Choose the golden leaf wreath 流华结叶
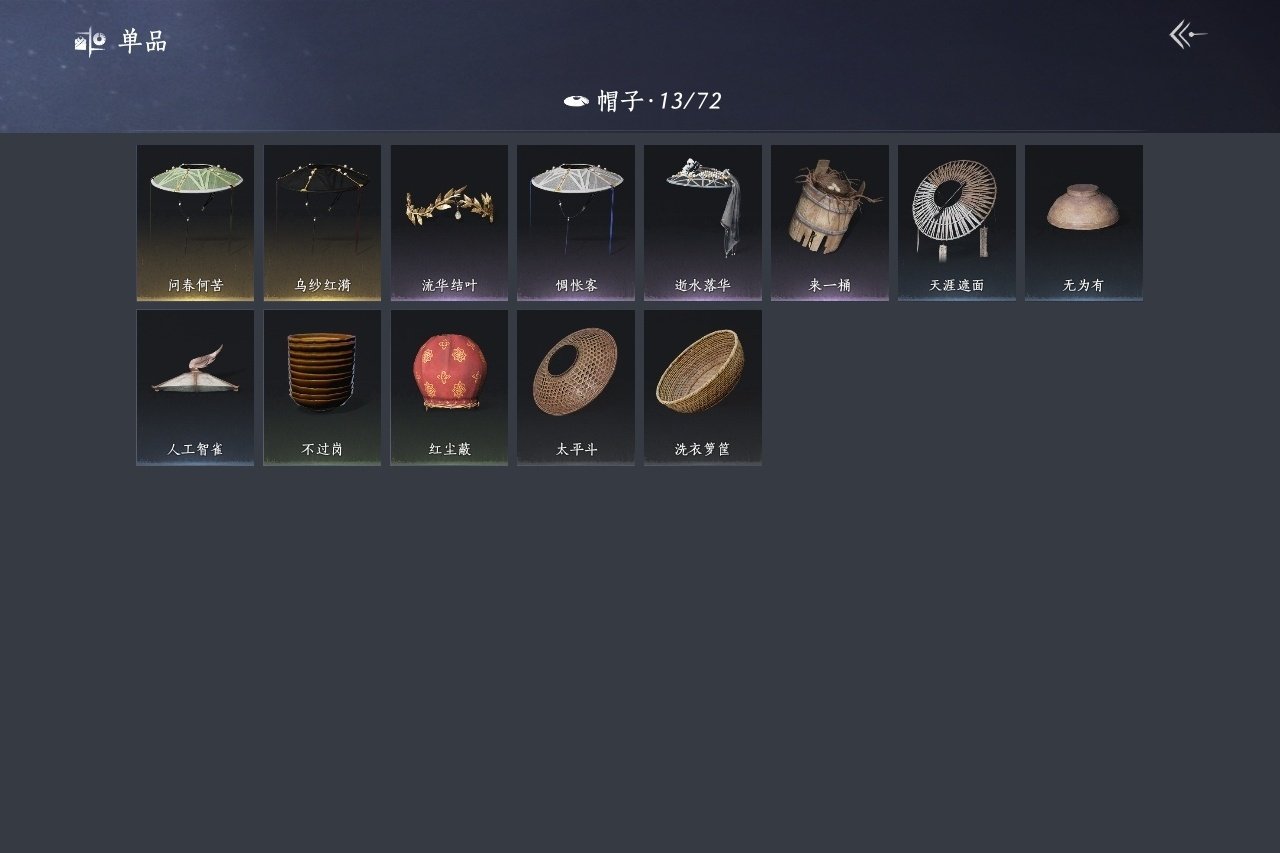The image size is (1280, 853). click(449, 223)
